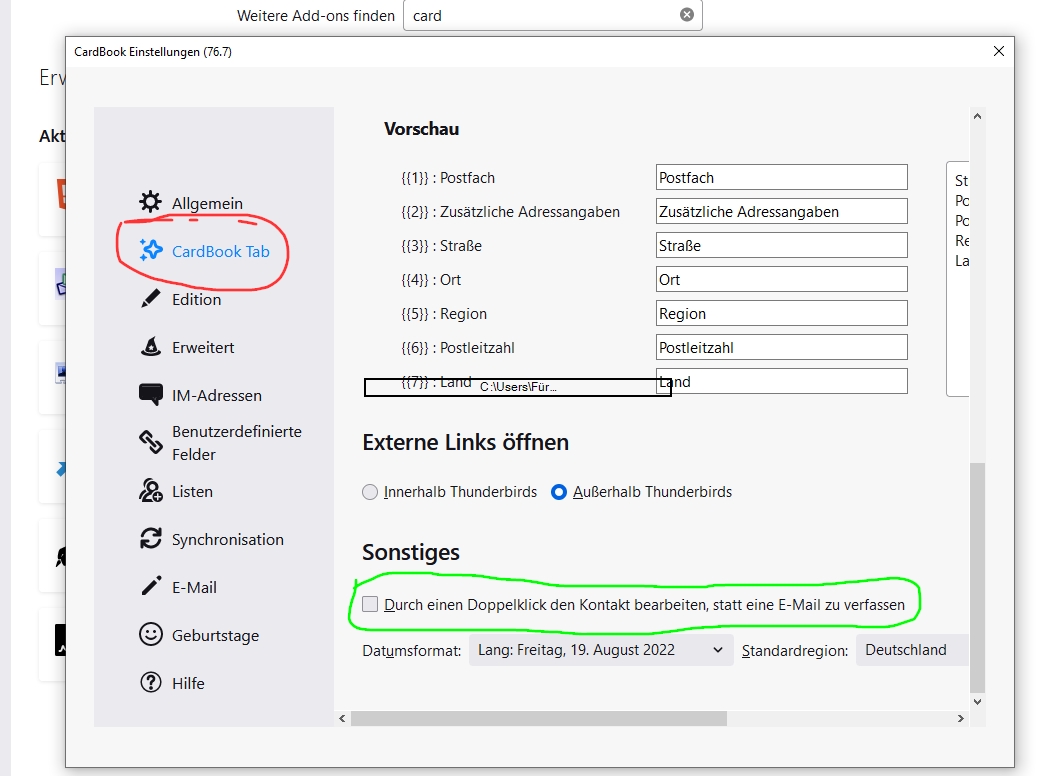Screen dimensions: 1039x776
Task: Click the {{1}} : Postfach label
Action: [448, 178]
